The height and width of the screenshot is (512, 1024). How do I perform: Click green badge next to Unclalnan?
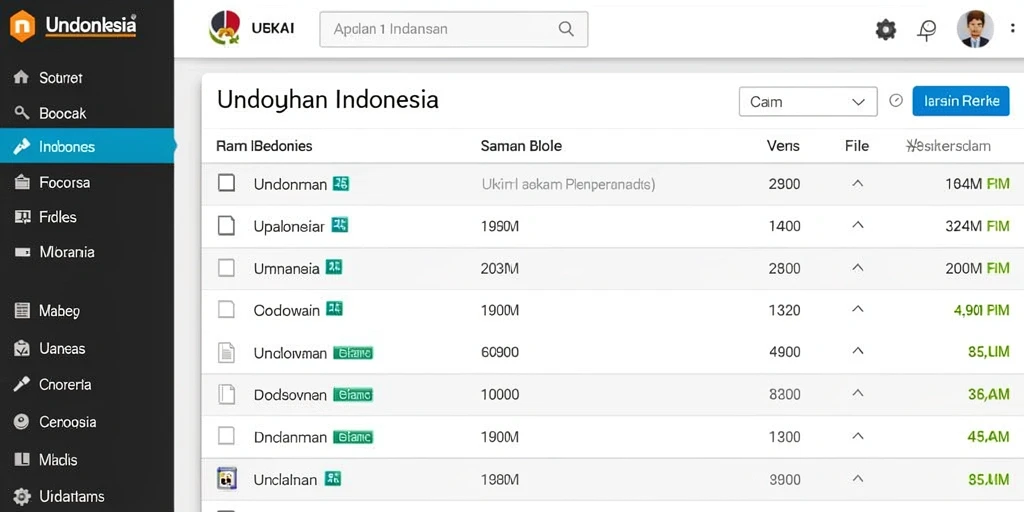tap(333, 479)
